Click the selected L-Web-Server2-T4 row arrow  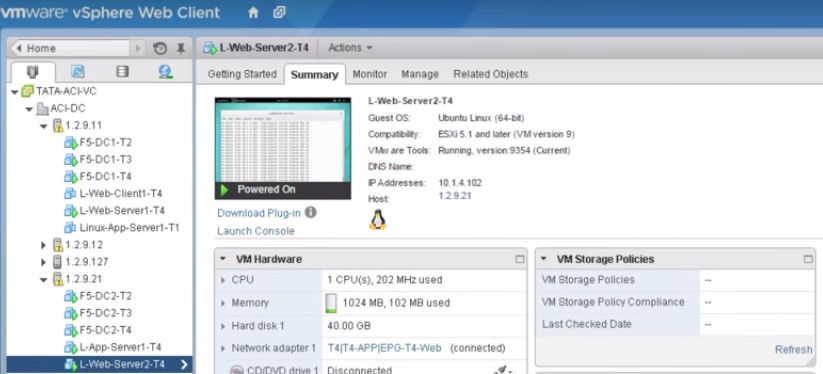point(184,364)
